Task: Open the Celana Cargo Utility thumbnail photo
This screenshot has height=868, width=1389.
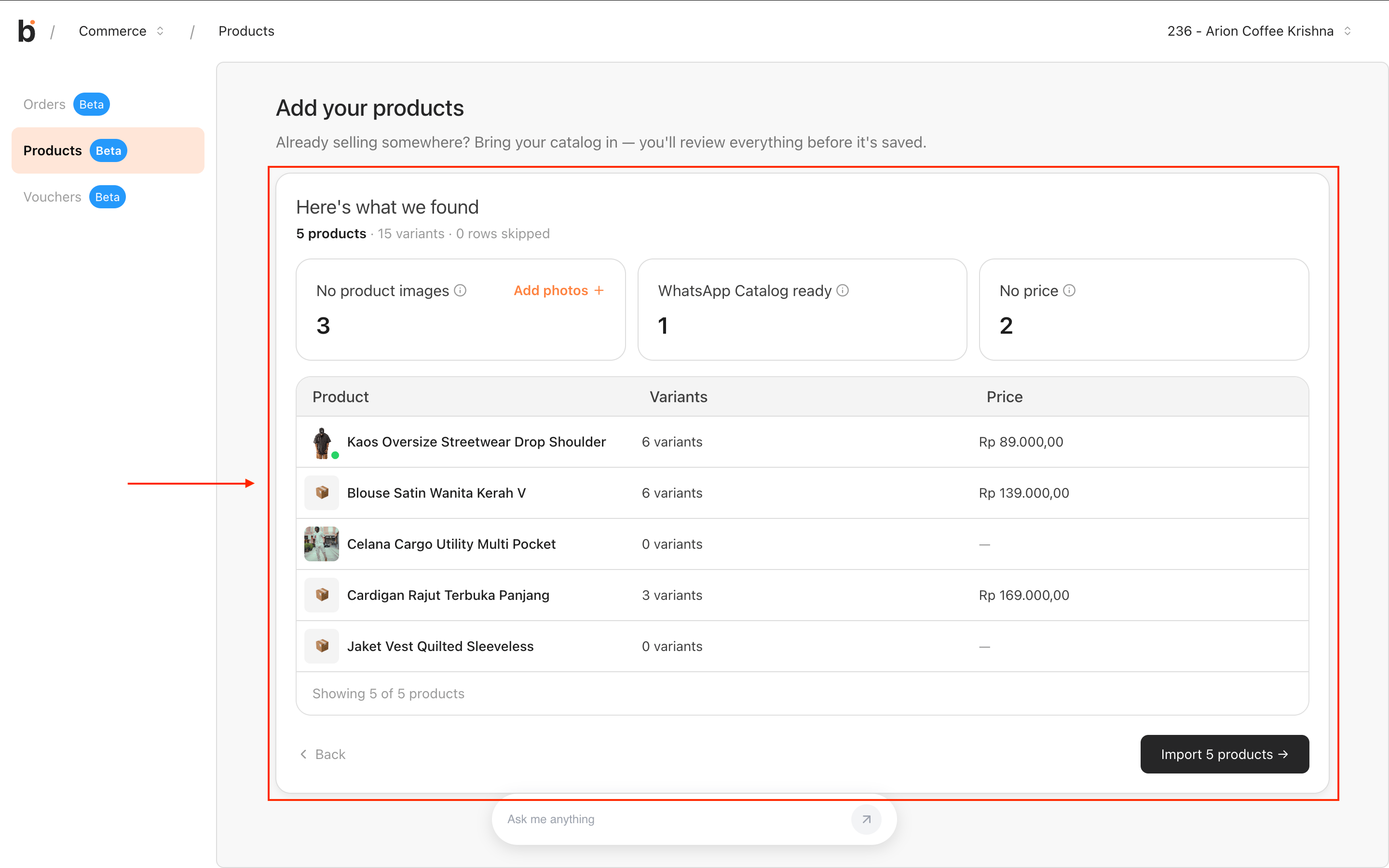Action: (x=322, y=543)
